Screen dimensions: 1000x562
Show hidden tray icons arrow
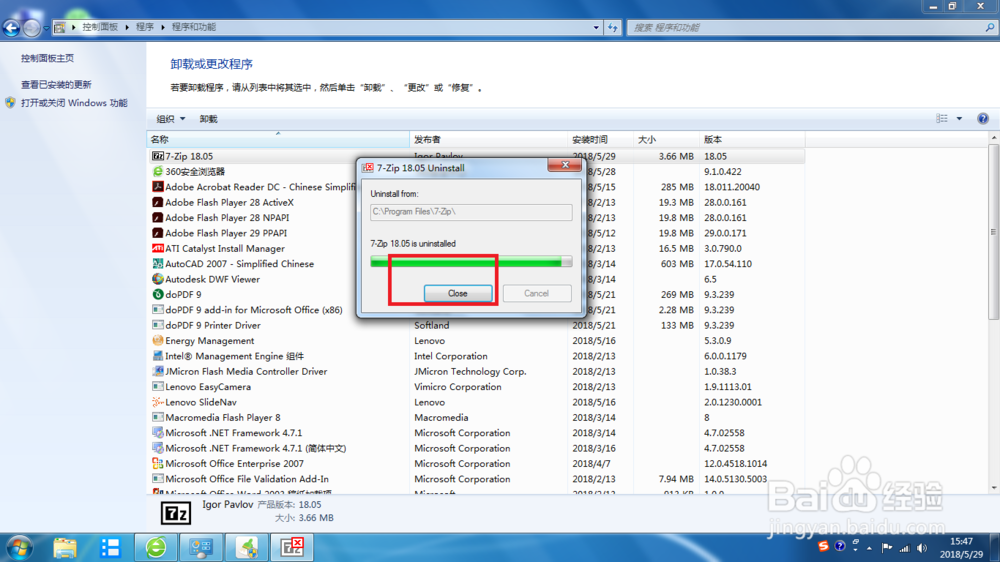(869, 548)
